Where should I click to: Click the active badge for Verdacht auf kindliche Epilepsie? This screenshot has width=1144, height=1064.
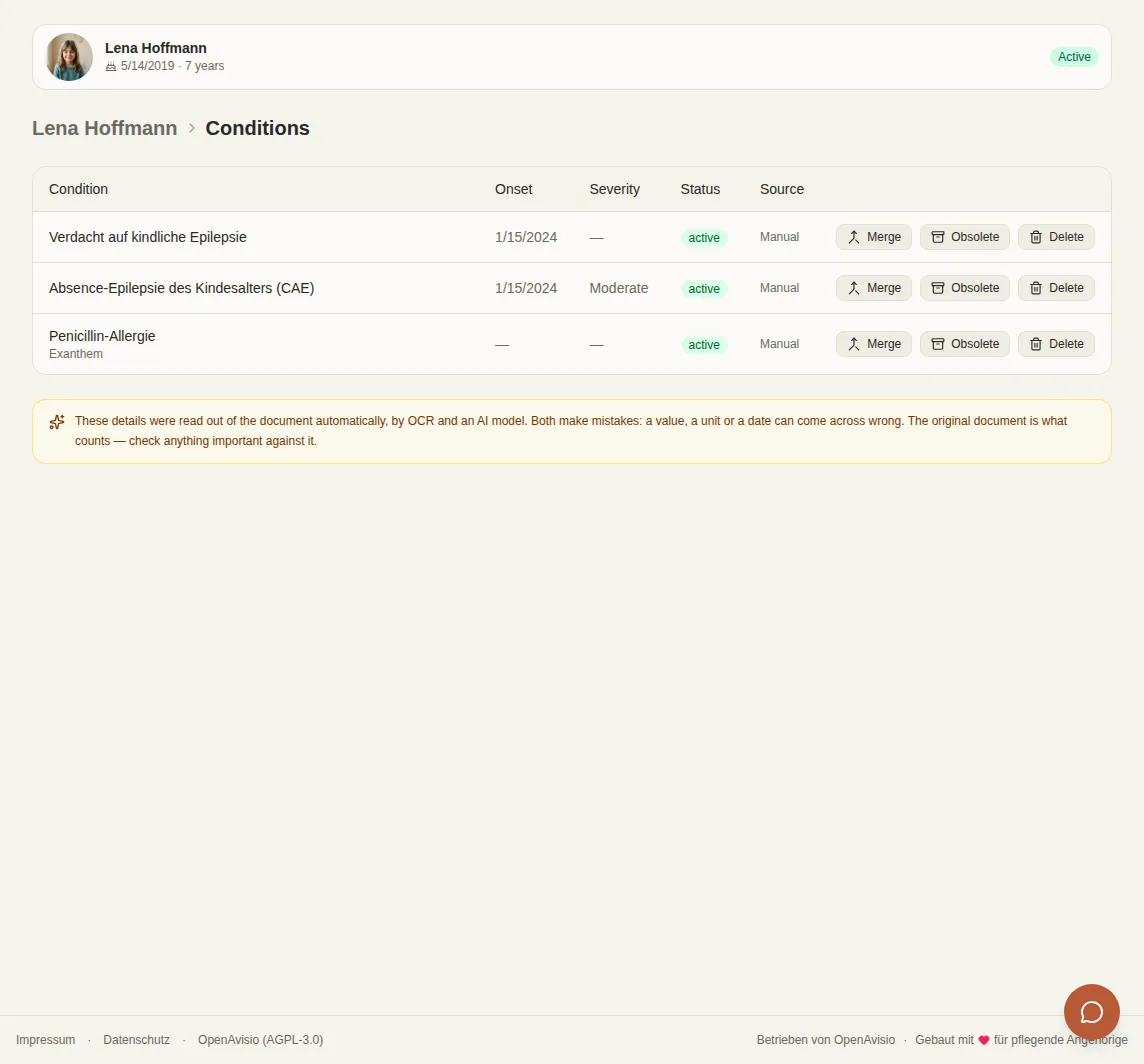click(704, 238)
